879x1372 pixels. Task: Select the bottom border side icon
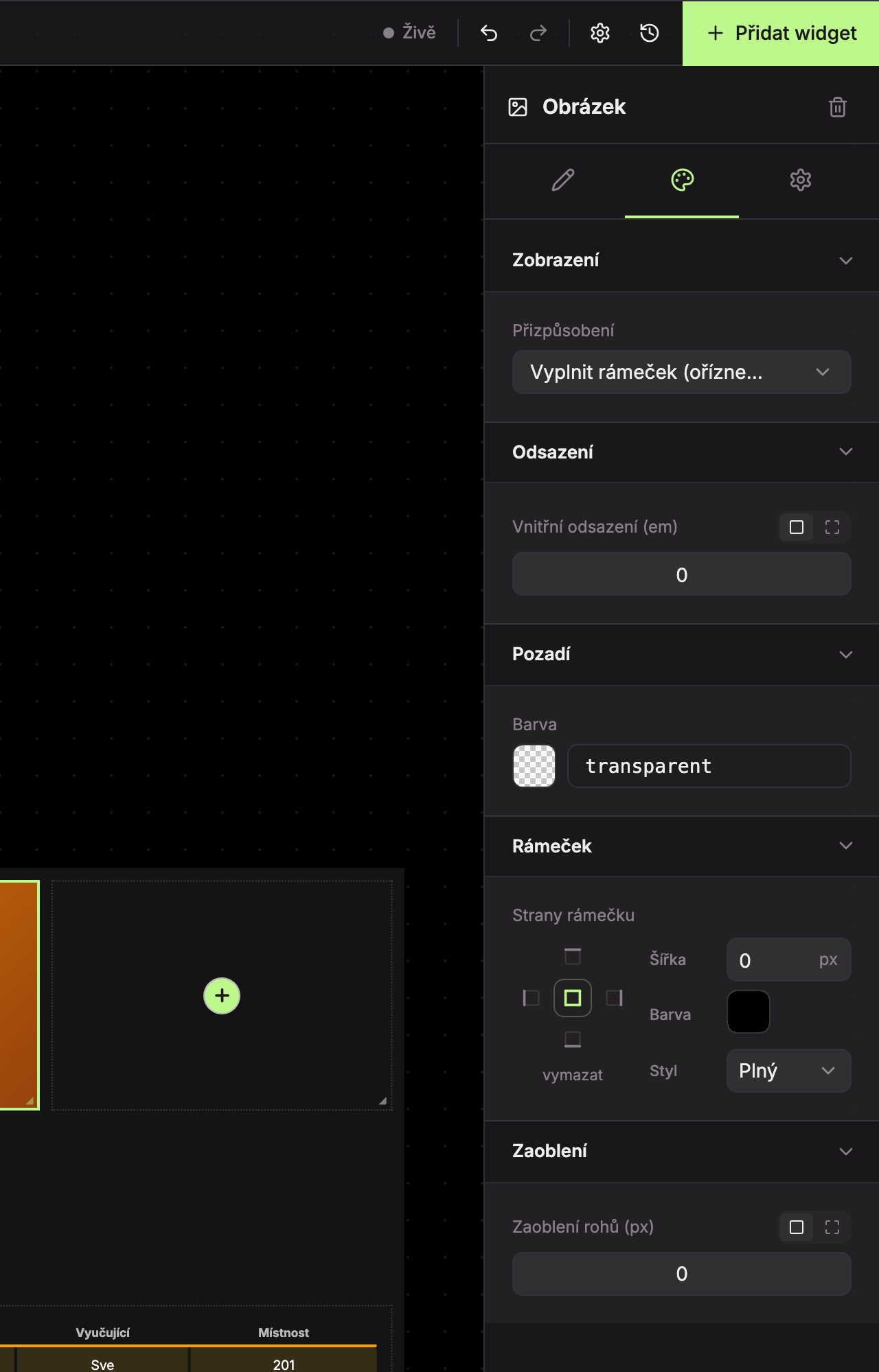point(573,1039)
